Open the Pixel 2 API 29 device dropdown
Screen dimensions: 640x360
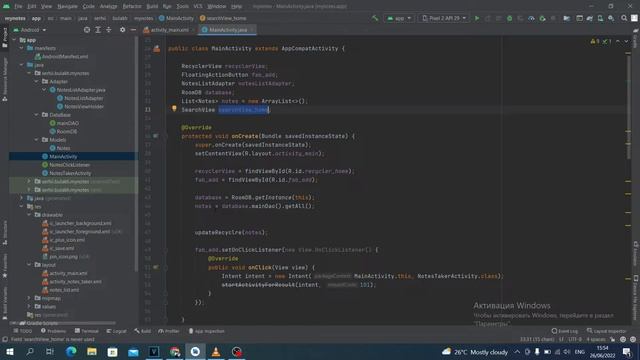coord(443,18)
